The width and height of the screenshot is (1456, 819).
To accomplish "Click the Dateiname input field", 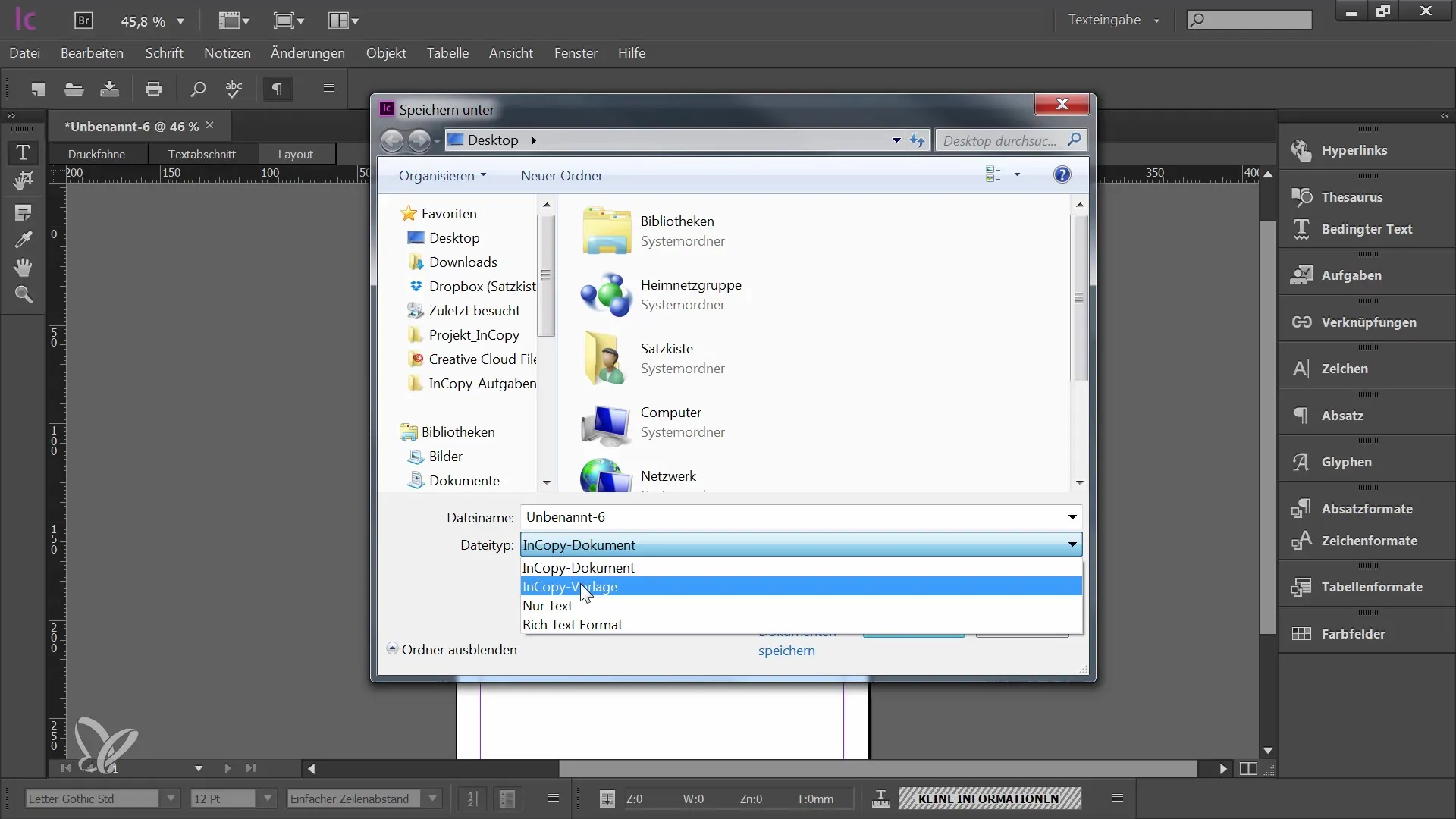I will click(797, 517).
